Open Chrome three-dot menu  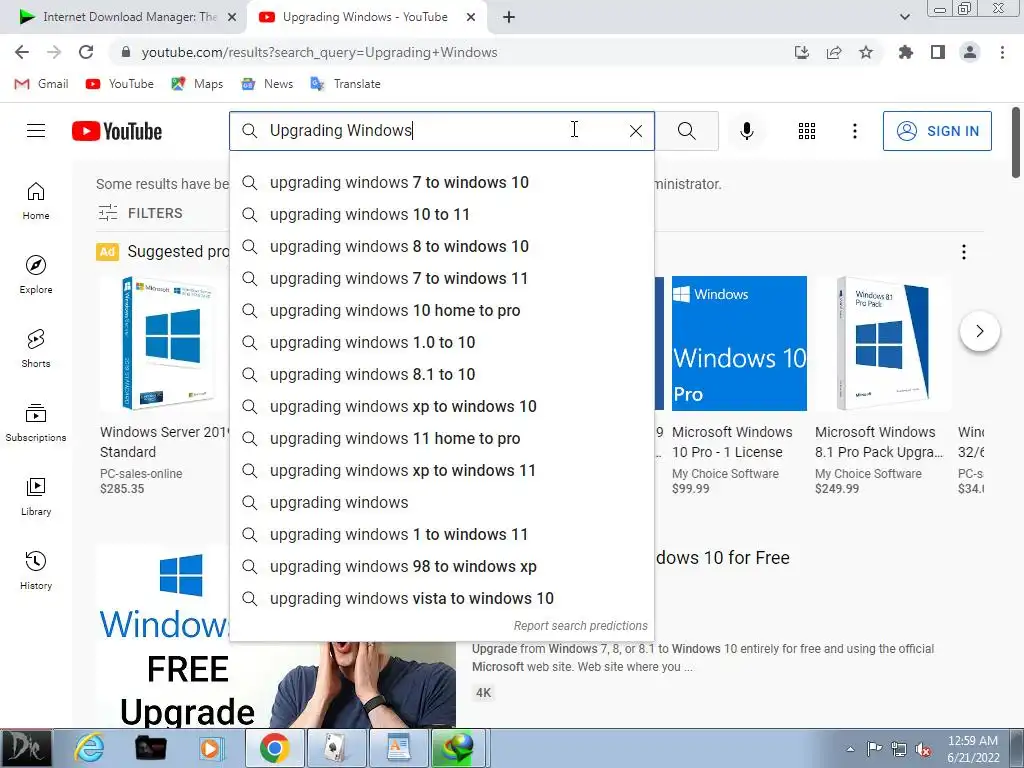[x=1002, y=52]
